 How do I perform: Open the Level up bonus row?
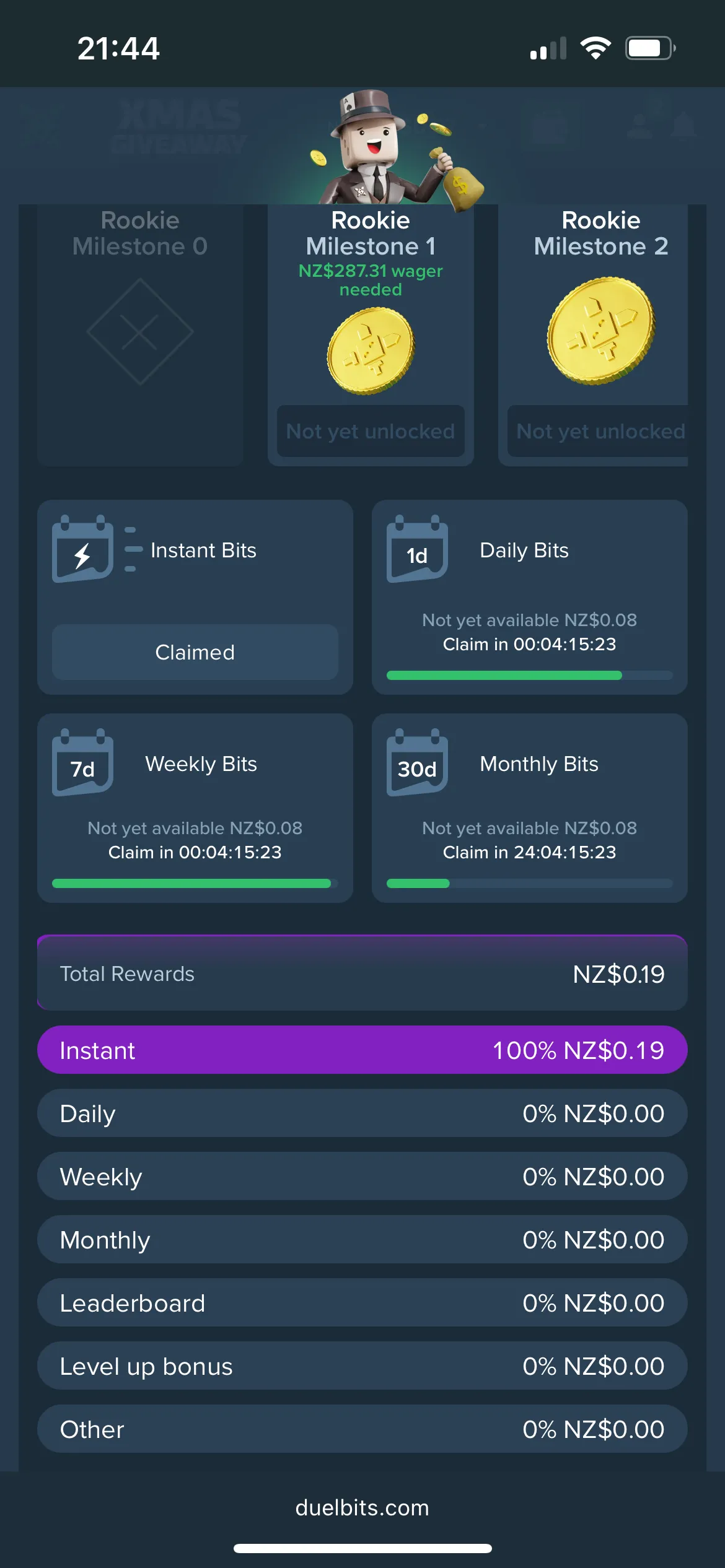[362, 1366]
